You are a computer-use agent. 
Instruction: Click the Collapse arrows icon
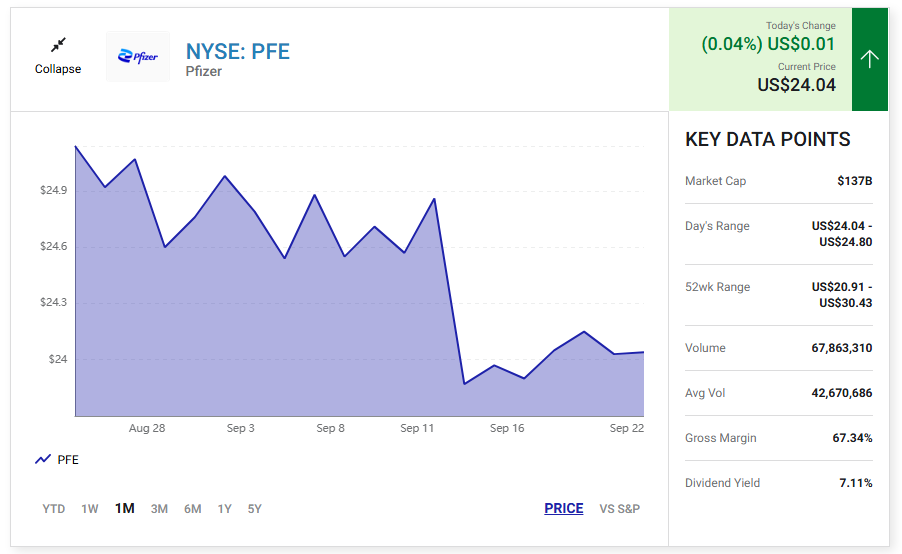58,45
